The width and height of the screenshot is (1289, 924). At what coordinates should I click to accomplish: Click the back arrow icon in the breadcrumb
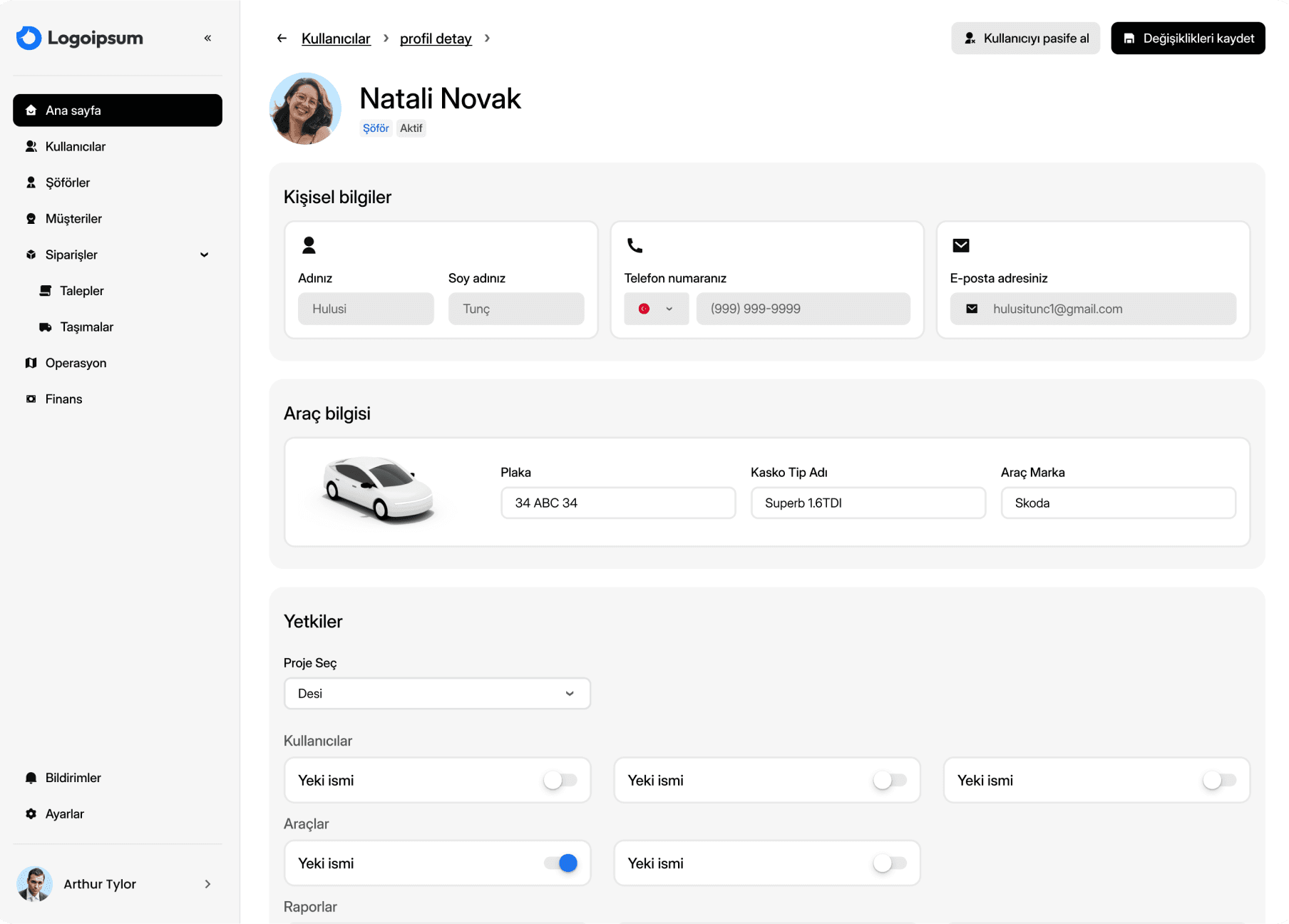282,38
